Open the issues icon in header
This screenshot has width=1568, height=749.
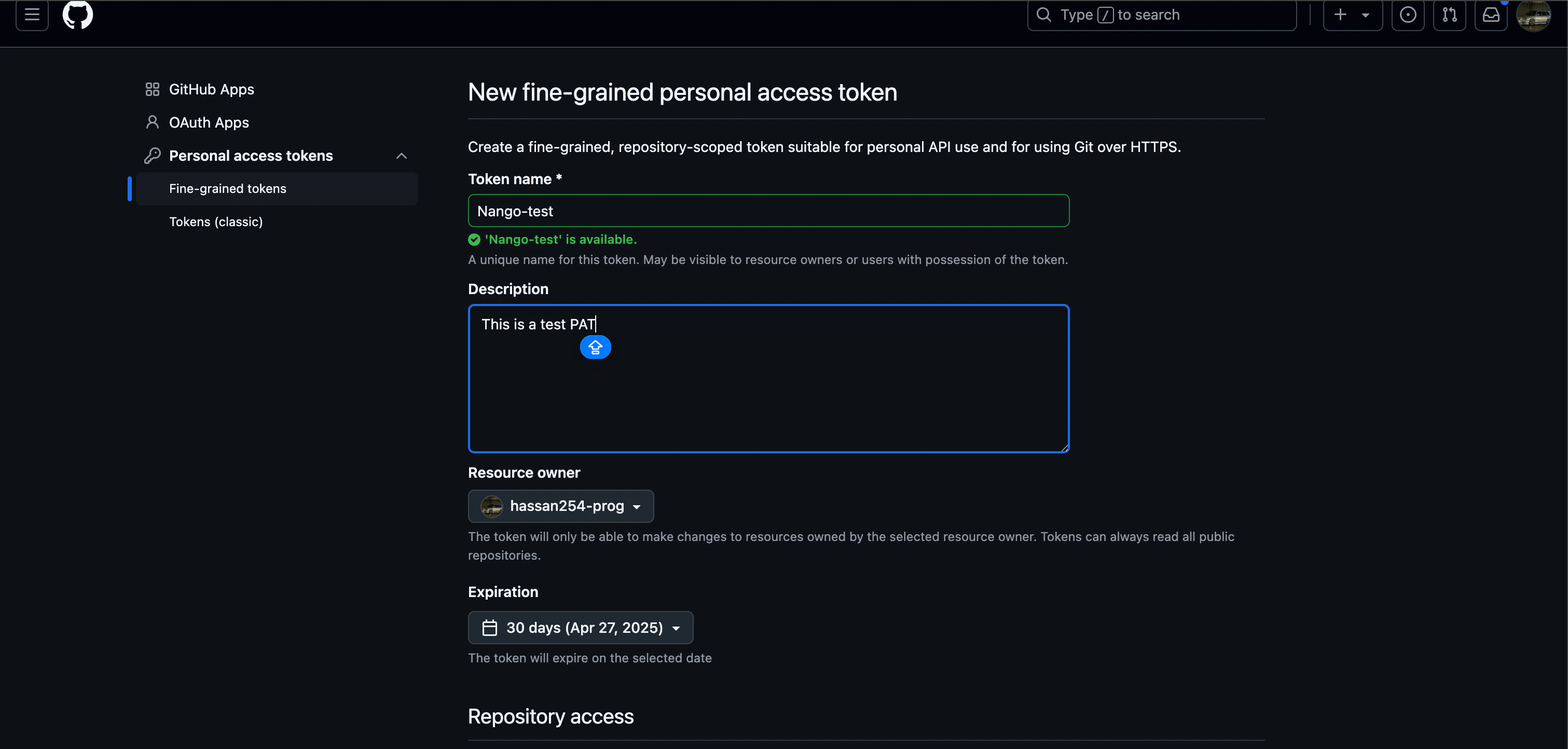click(1407, 15)
